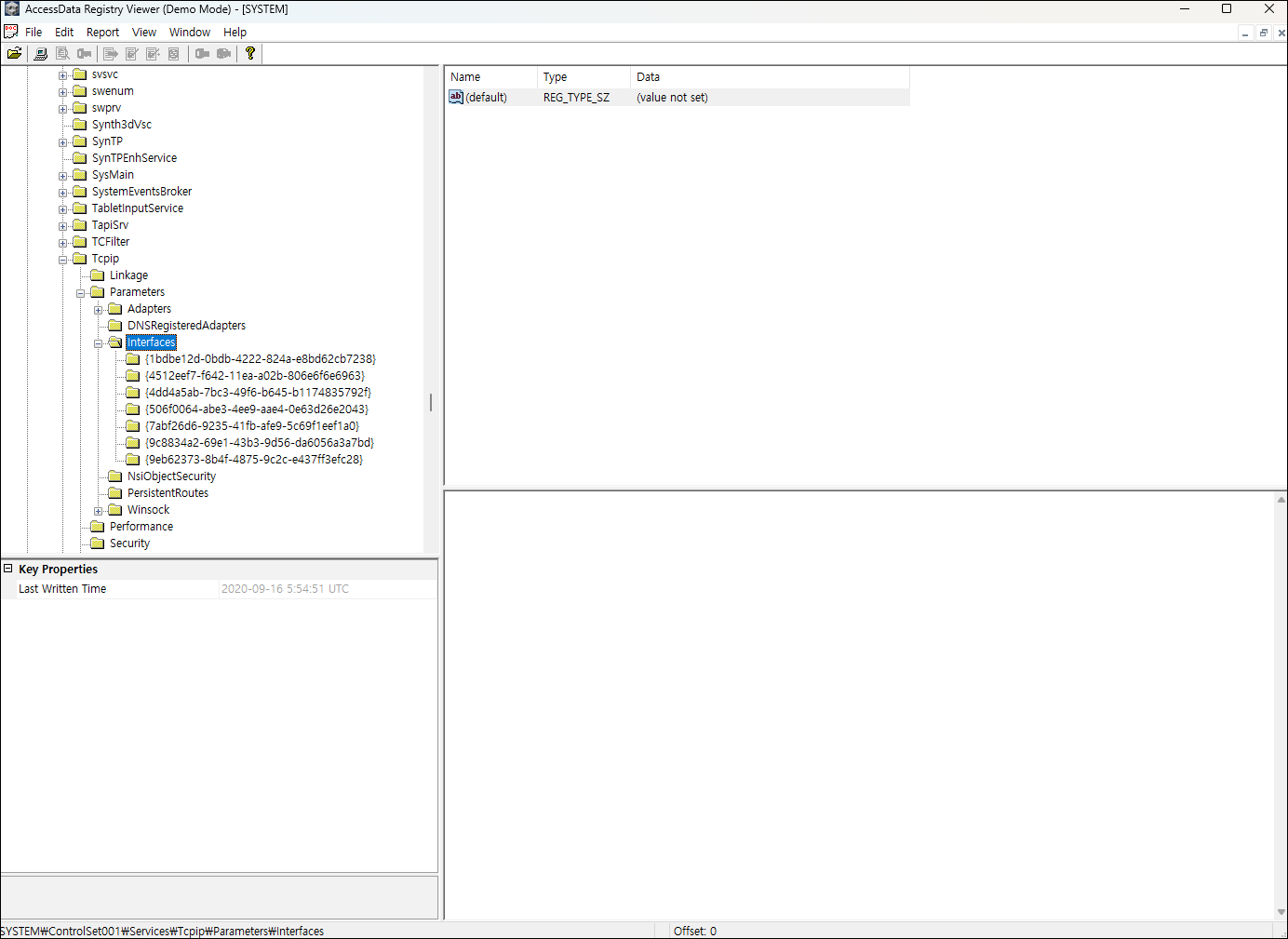Open the Report menu
Image resolution: width=1288 pixels, height=939 pixels.
103,32
